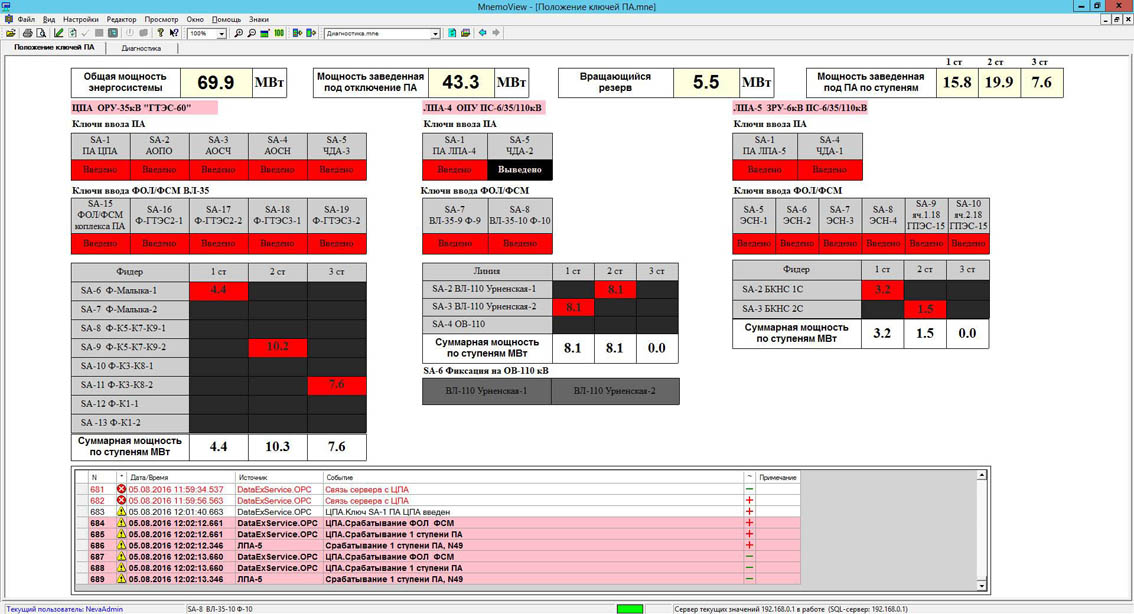Screen dimensions: 1134x614
Task: Click the zoom in magnifier icon
Action: pos(239,33)
